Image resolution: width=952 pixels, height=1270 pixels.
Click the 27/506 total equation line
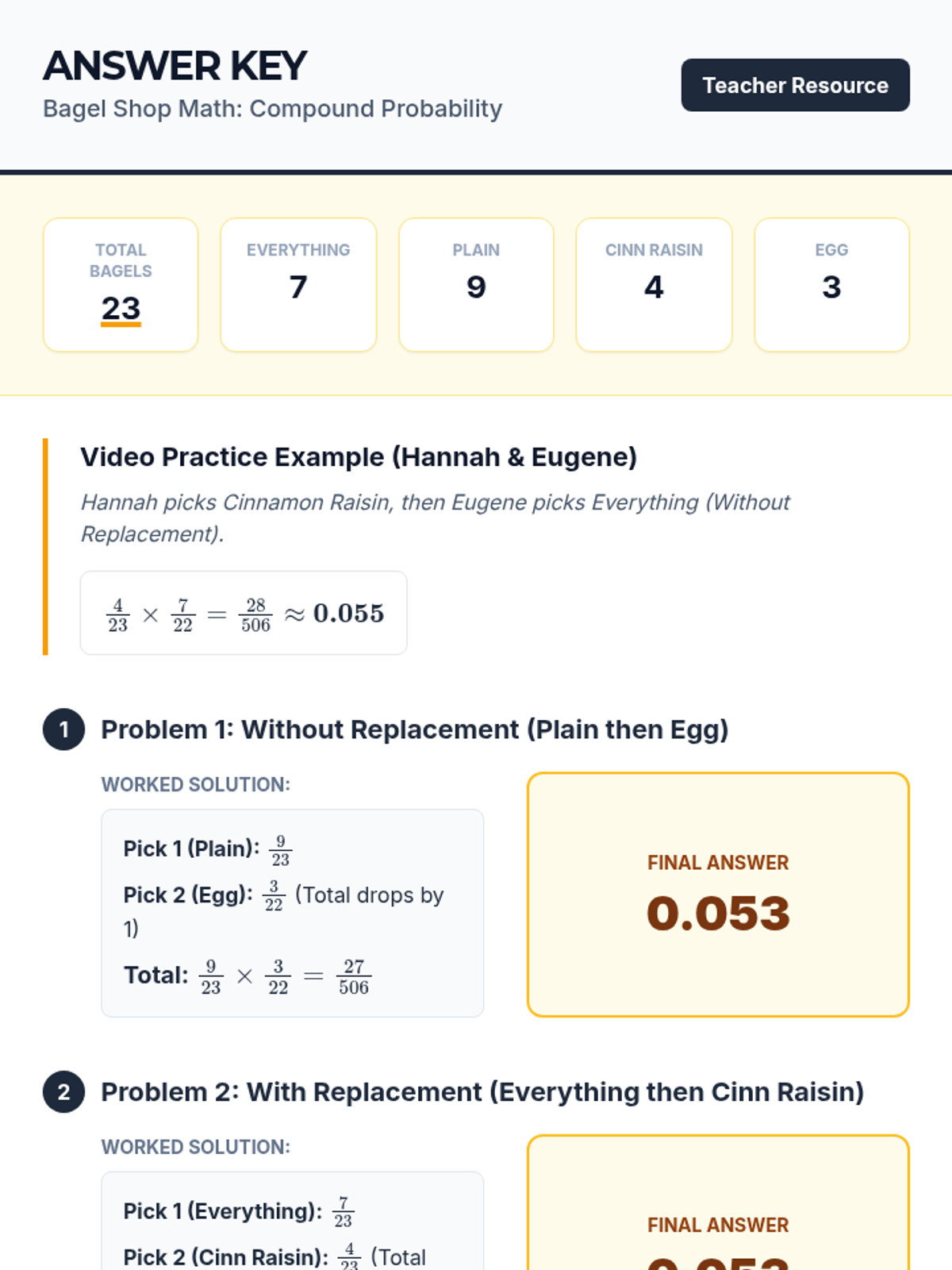(248, 976)
